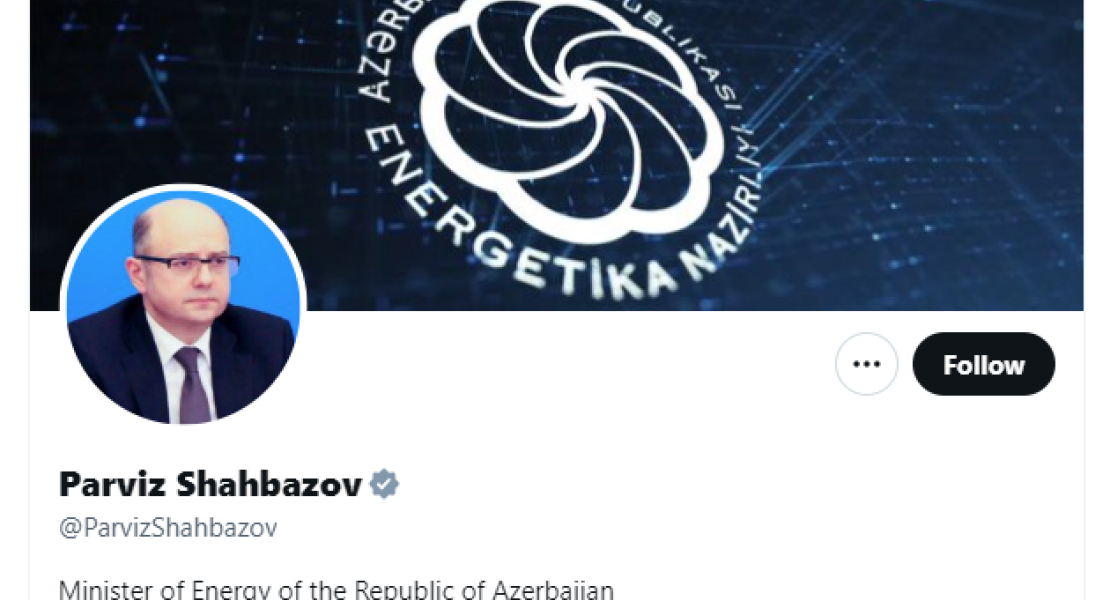The image size is (1110, 600).
Task: Select the @ParvizShahbazov handle
Action: tap(168, 528)
